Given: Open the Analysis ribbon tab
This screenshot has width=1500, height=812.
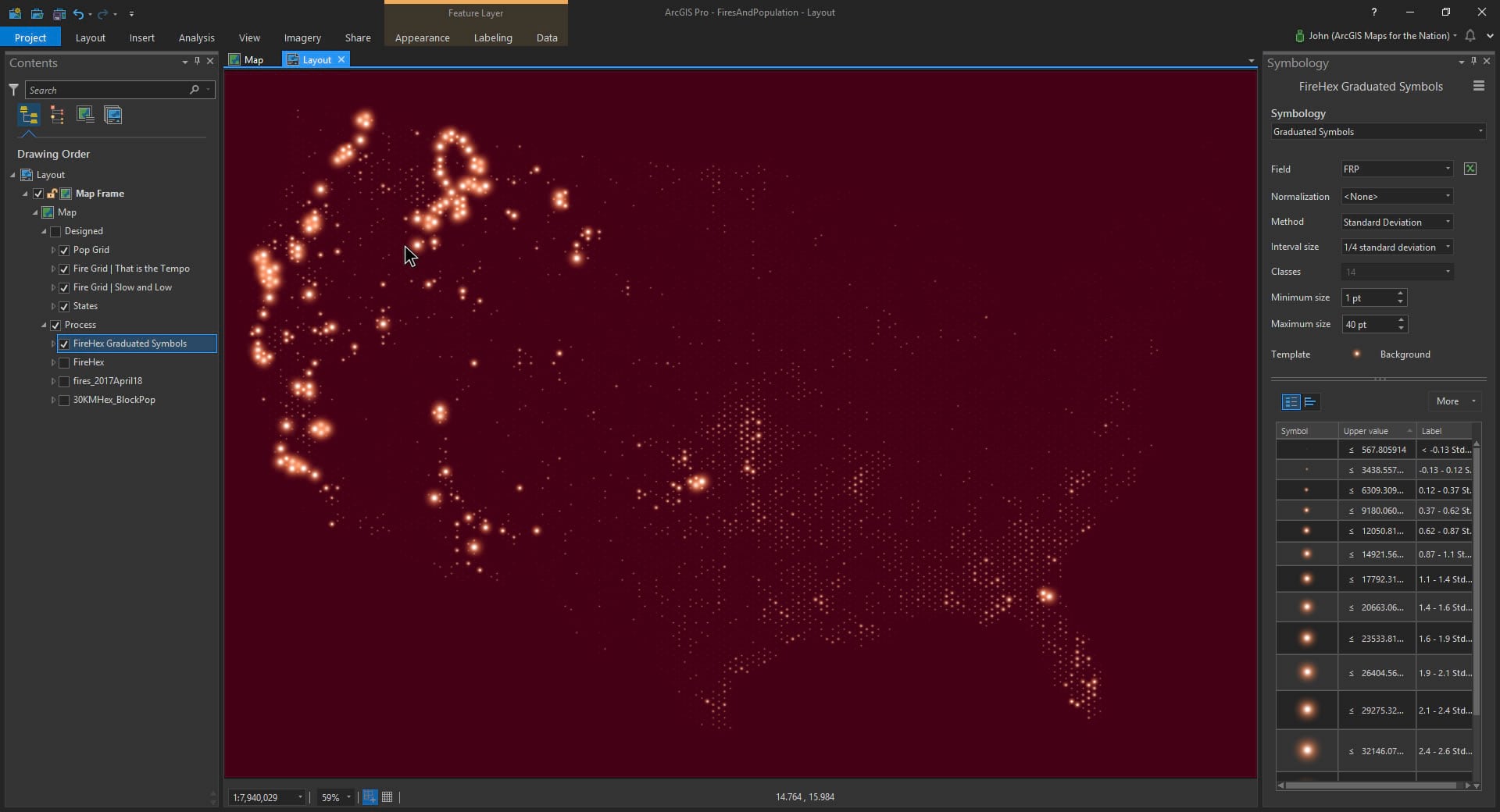Looking at the screenshot, I should click(196, 37).
